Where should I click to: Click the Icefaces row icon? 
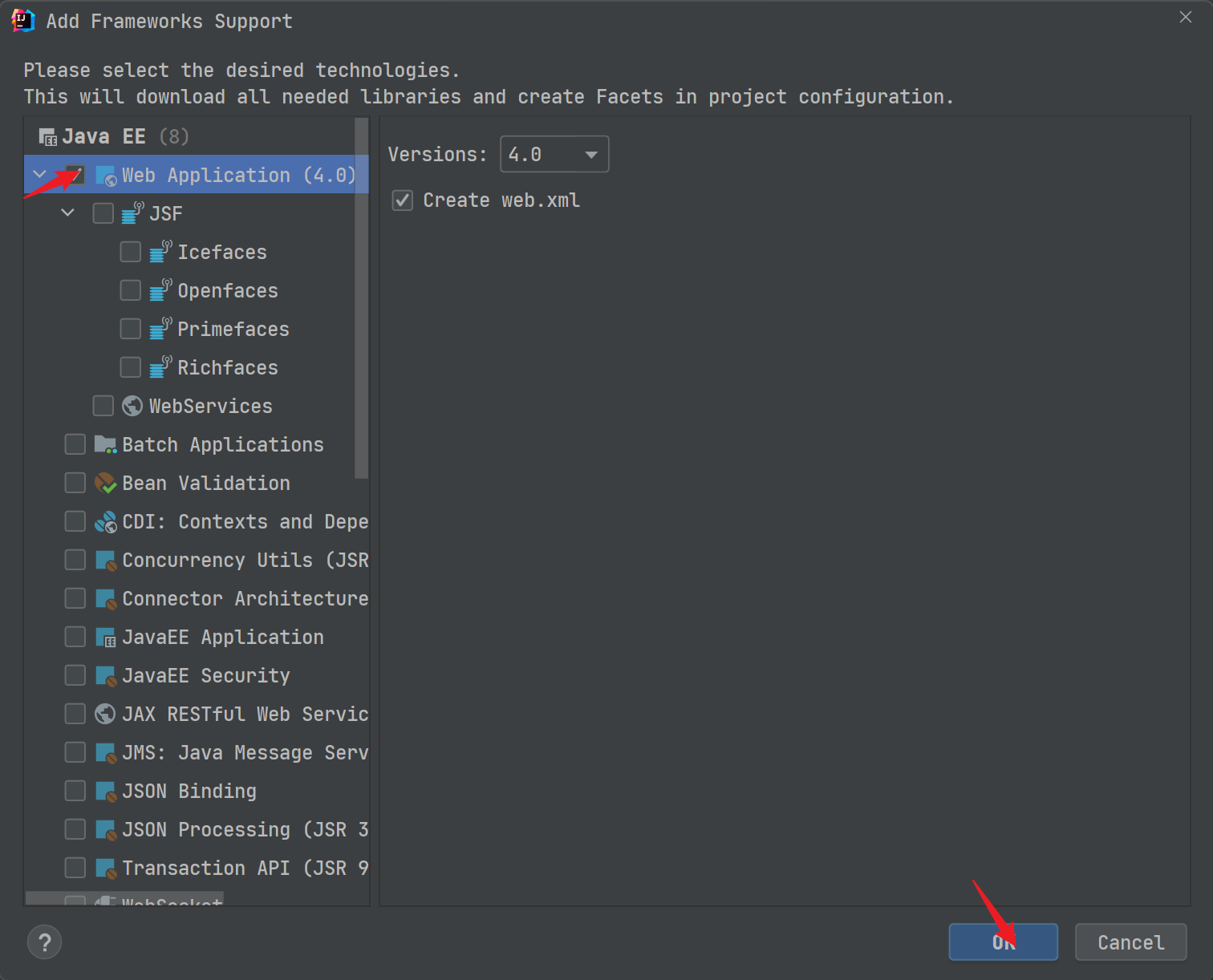coord(160,252)
